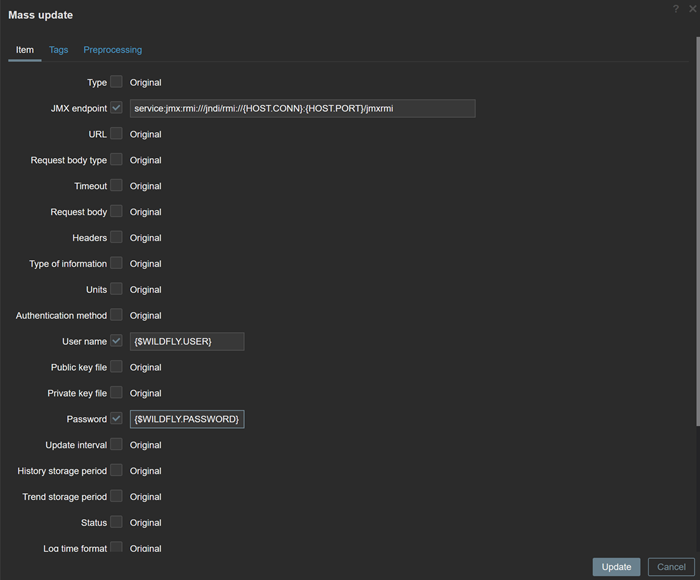
Task: Tick the URL checkbox
Action: pos(116,134)
